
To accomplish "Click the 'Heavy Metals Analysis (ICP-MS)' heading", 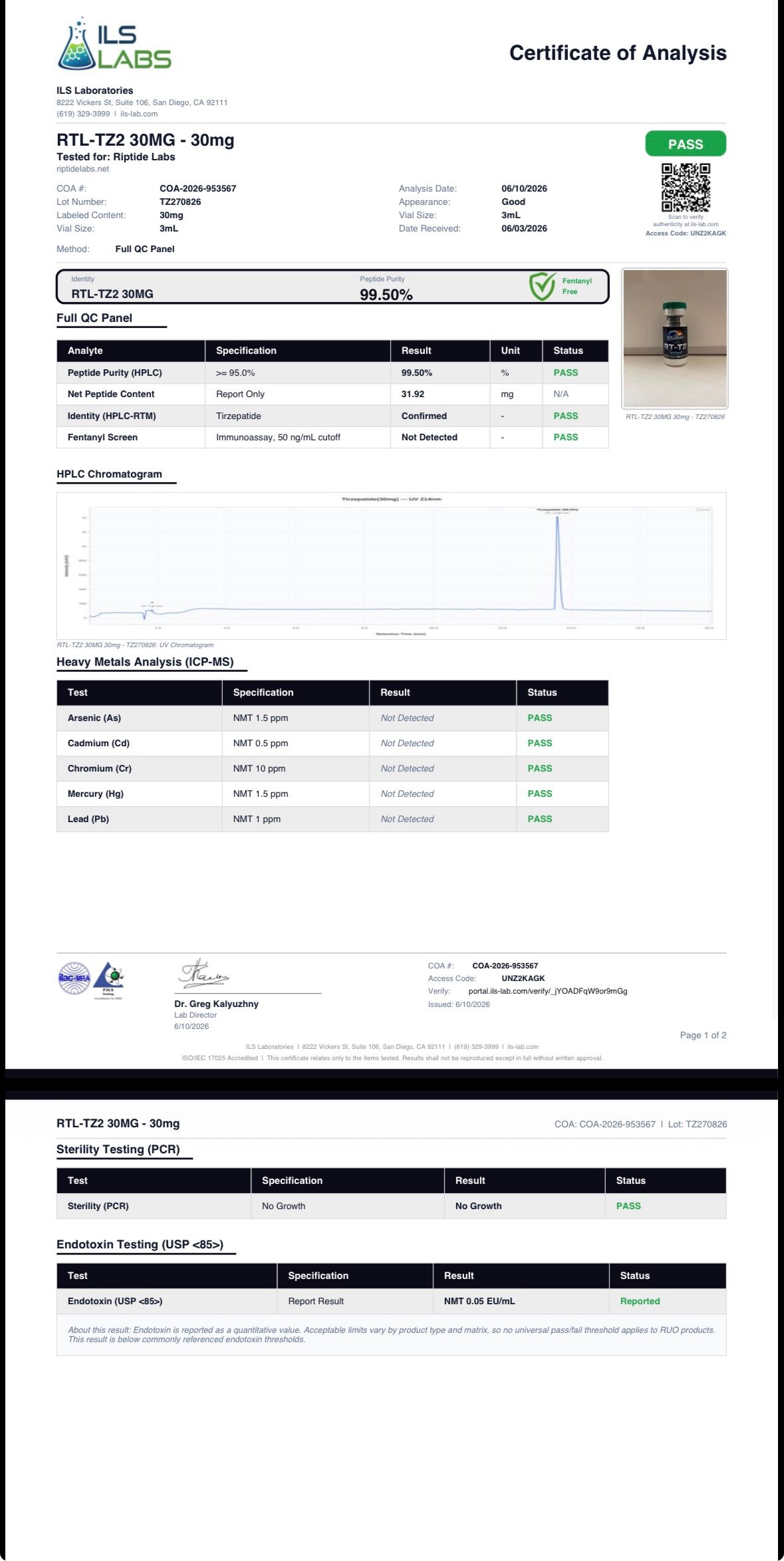I will click(145, 662).
